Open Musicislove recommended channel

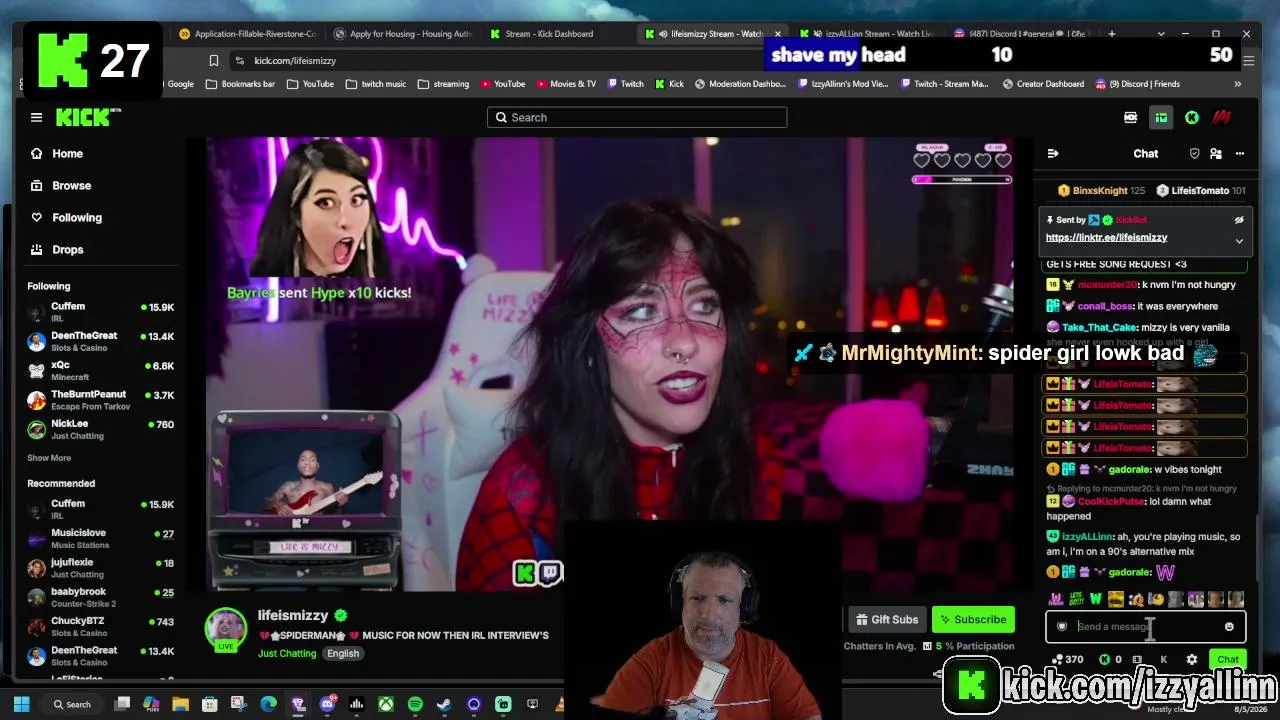pyautogui.click(x=100, y=539)
